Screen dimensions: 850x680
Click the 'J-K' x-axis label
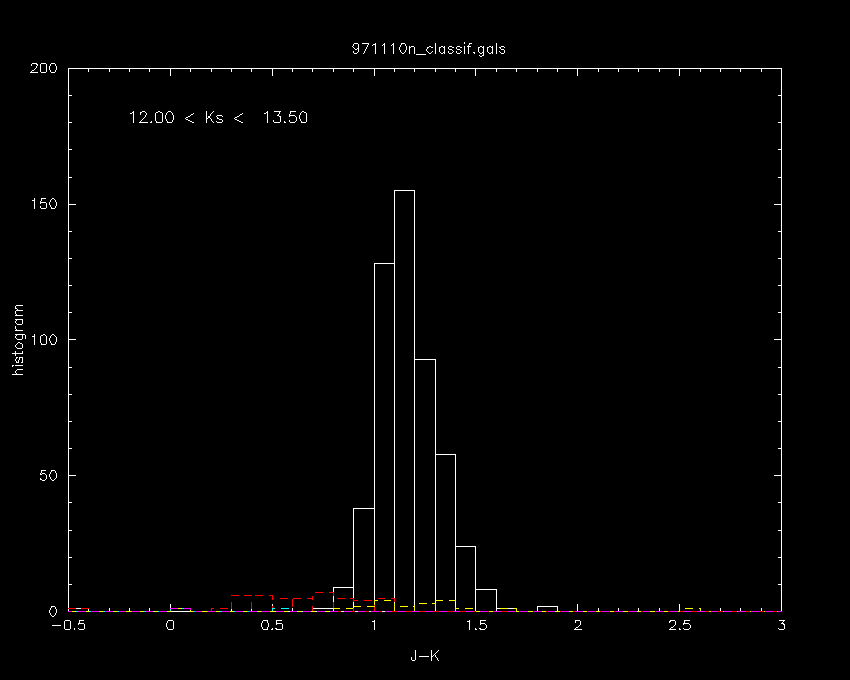point(424,656)
